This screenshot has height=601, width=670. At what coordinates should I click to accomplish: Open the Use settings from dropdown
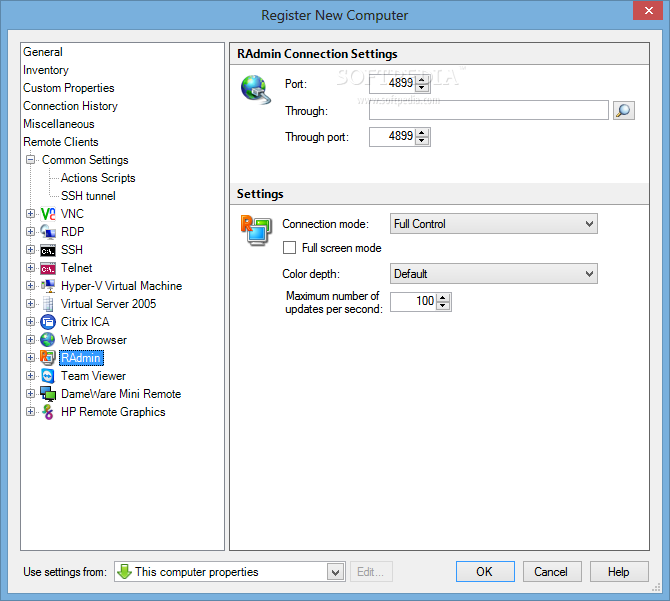pyautogui.click(x=335, y=572)
